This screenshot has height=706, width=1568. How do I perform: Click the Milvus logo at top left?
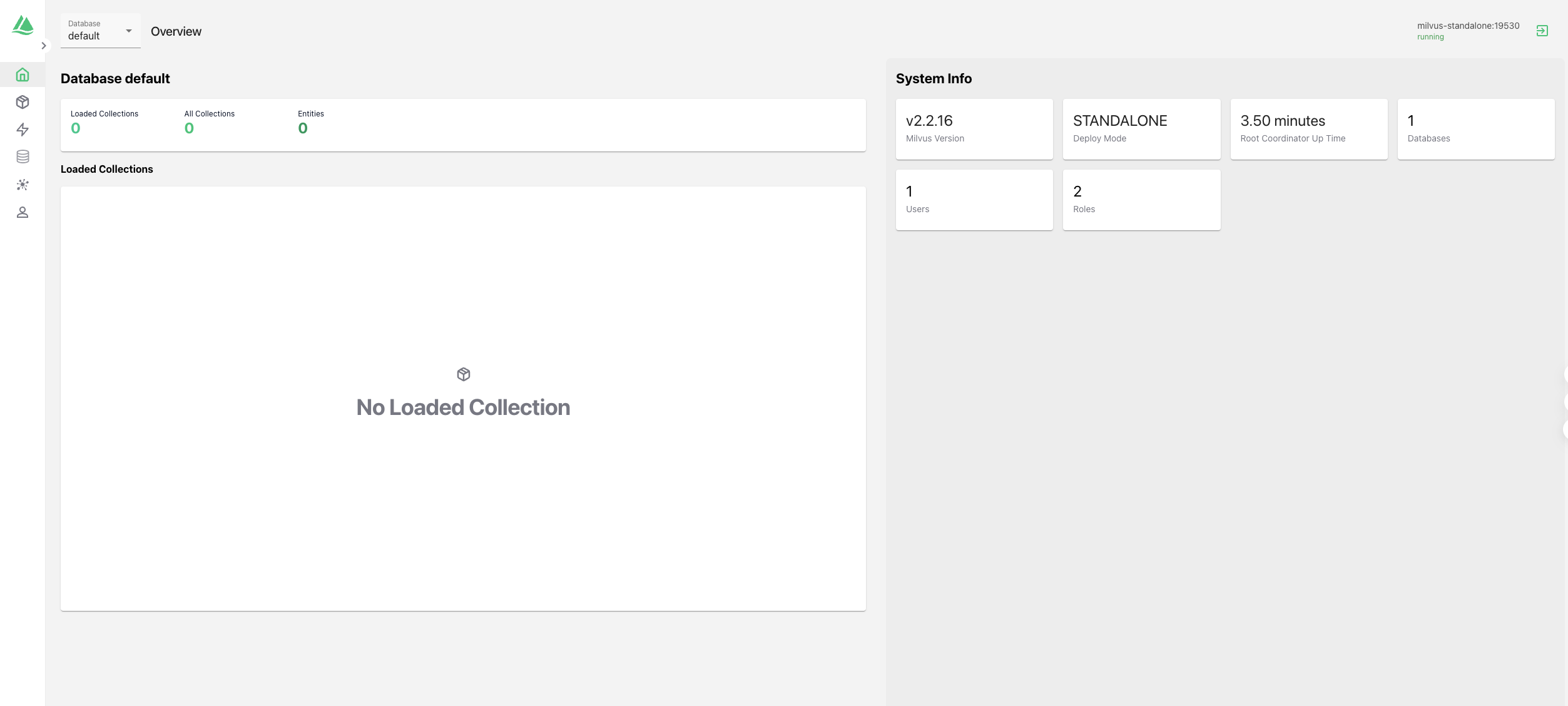pyautogui.click(x=23, y=25)
